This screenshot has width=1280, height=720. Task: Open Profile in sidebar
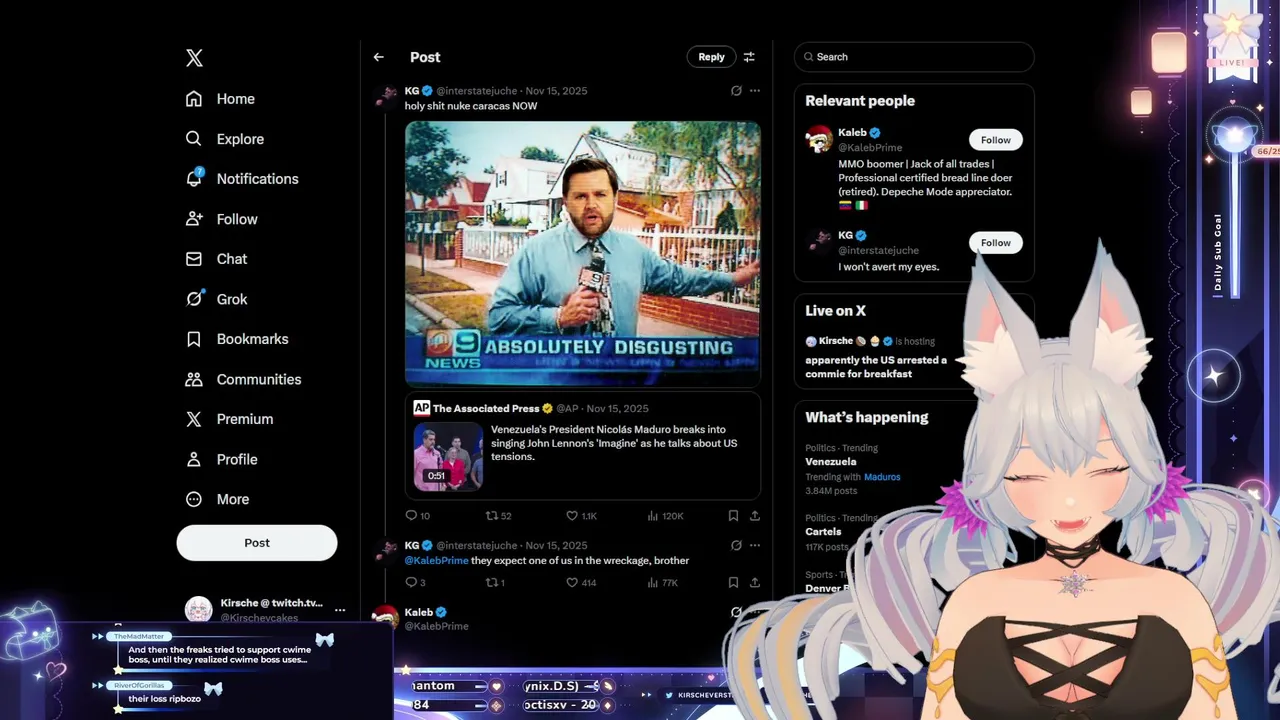point(221,459)
